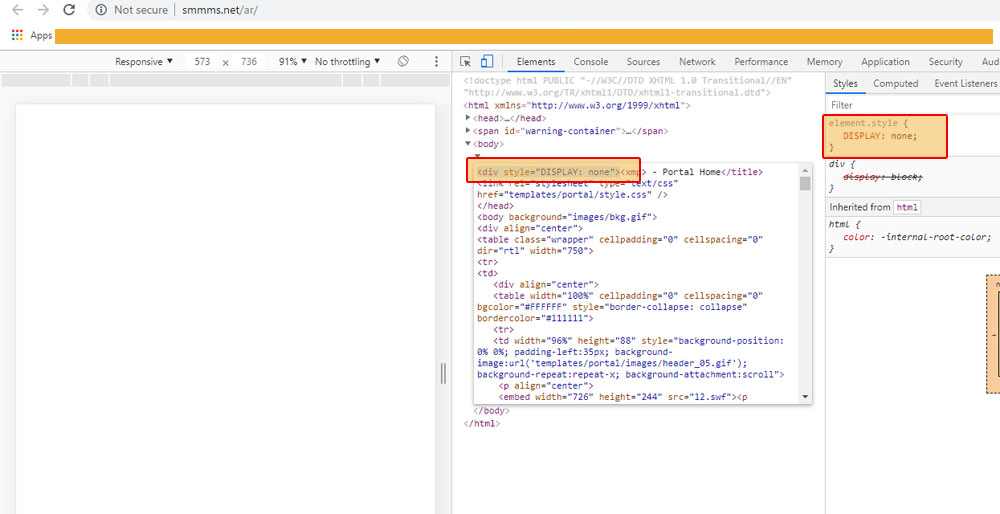This screenshot has width=1000, height=514.
Task: Click the Filter styles input field
Action: [910, 105]
